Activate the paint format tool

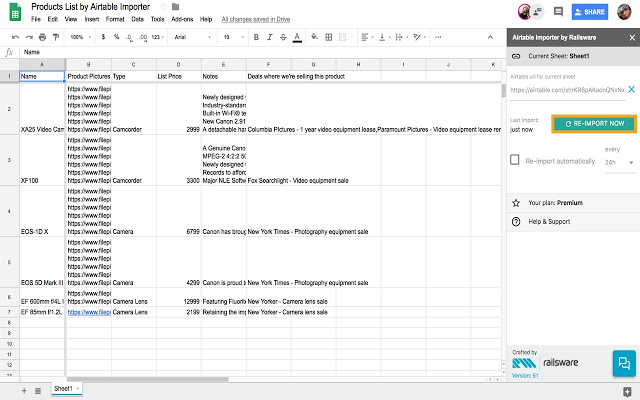[56, 37]
